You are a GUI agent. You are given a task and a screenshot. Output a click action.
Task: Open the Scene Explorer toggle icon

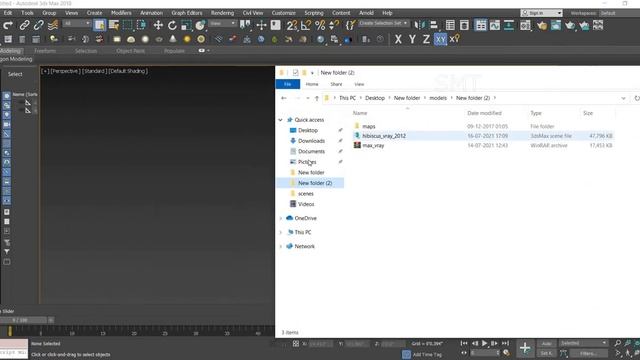point(450,25)
